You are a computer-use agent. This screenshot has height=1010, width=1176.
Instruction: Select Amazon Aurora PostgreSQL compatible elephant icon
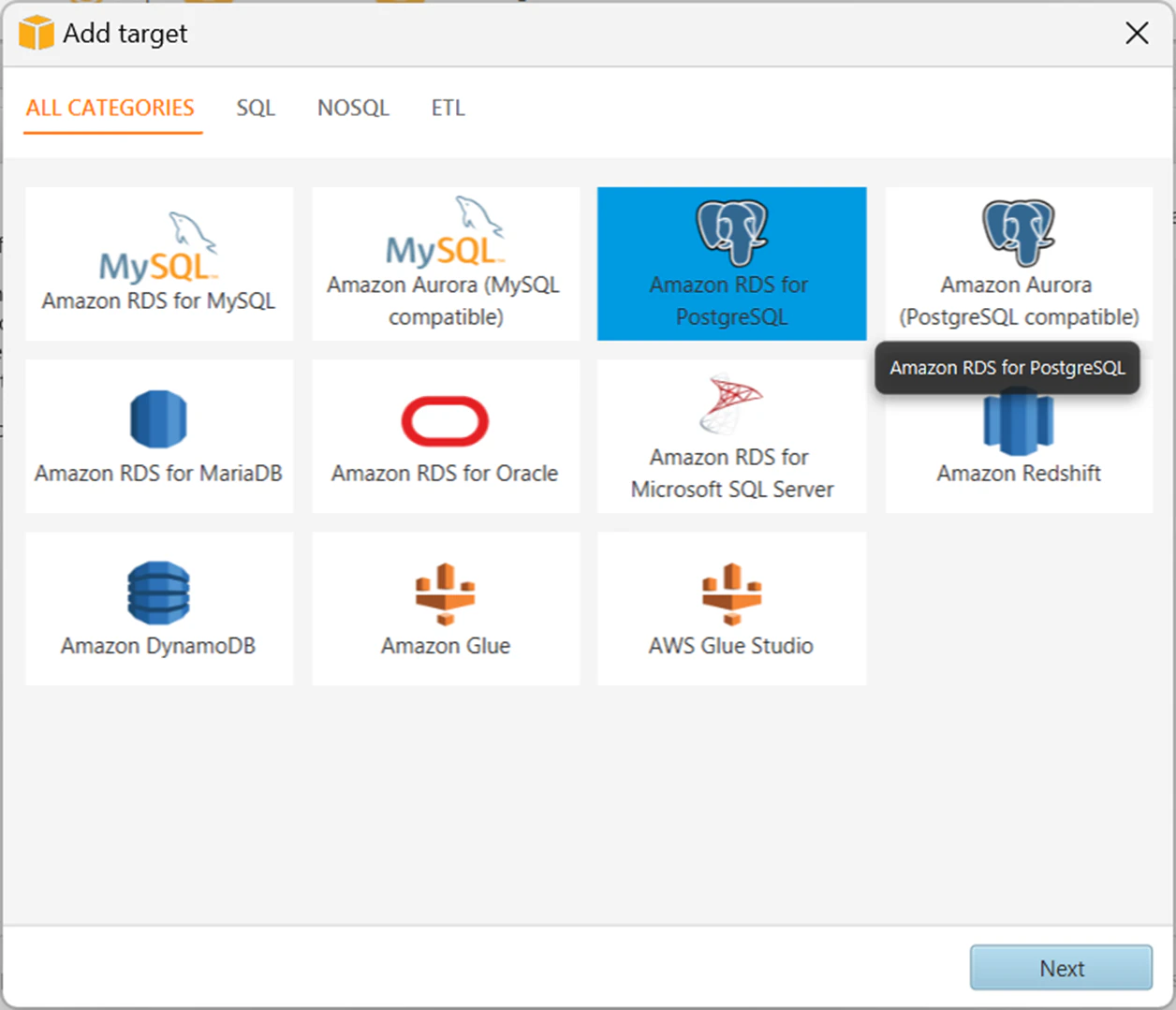tap(1019, 232)
